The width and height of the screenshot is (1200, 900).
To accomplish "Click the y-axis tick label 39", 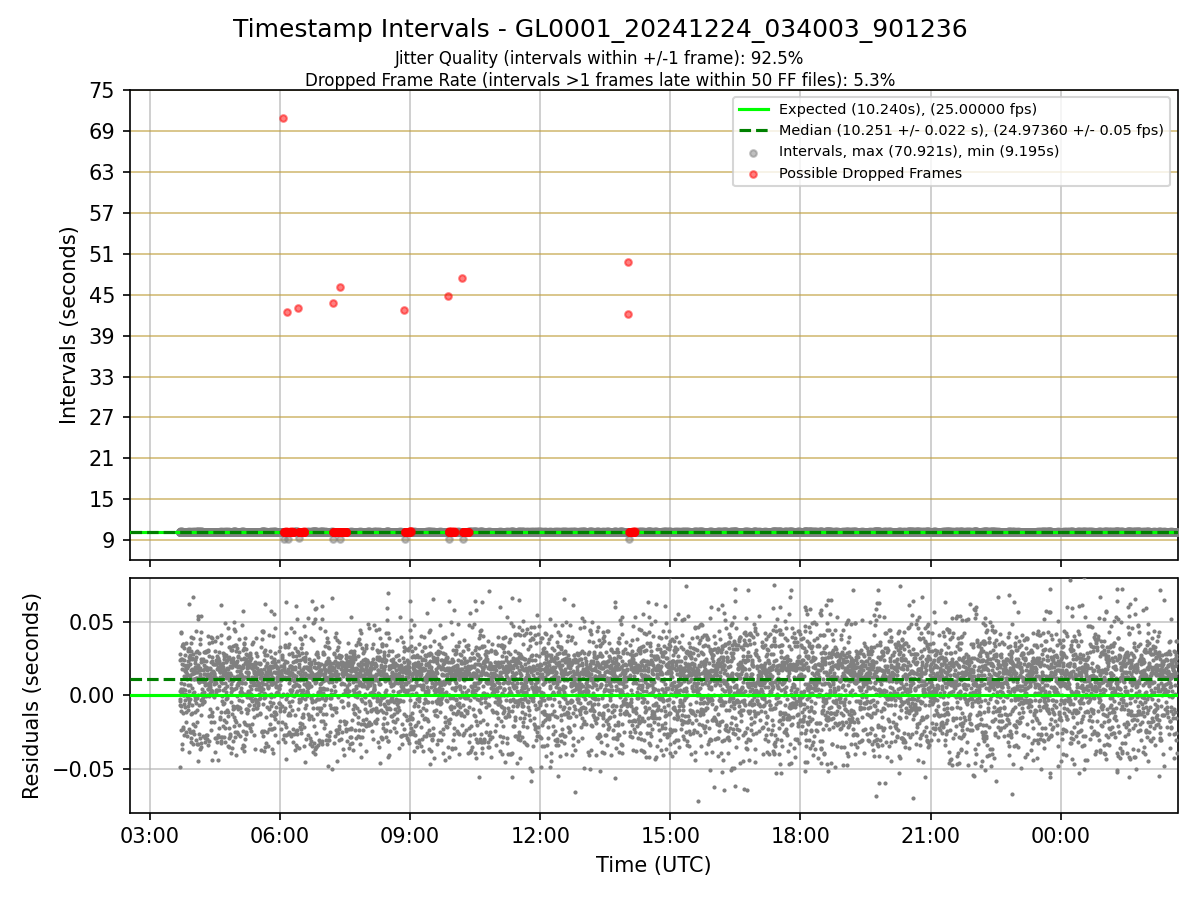I will (102, 336).
